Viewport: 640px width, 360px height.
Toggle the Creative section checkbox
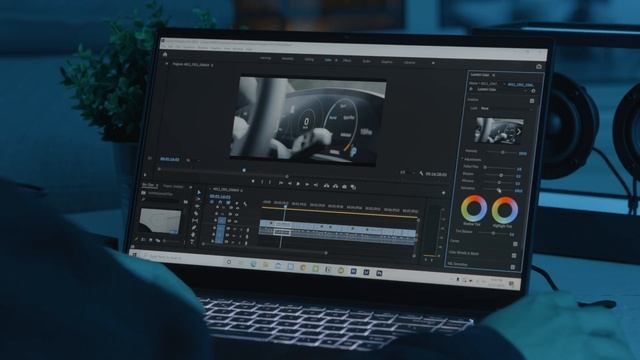coord(532,101)
